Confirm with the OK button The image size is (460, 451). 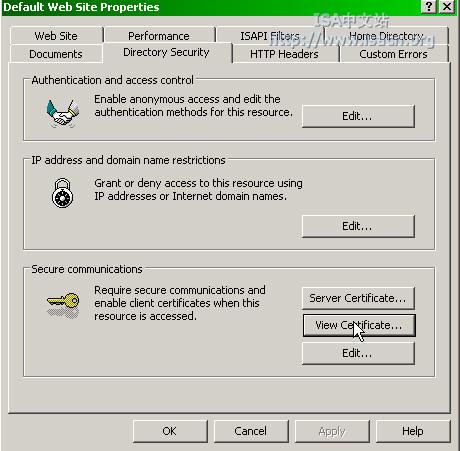coord(170,431)
